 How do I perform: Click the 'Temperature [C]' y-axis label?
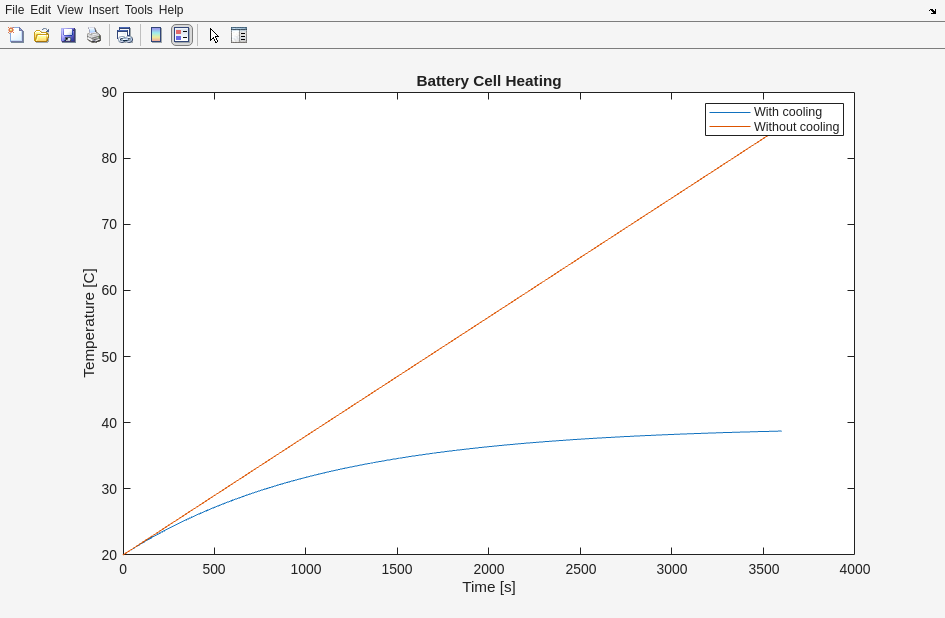click(x=89, y=323)
